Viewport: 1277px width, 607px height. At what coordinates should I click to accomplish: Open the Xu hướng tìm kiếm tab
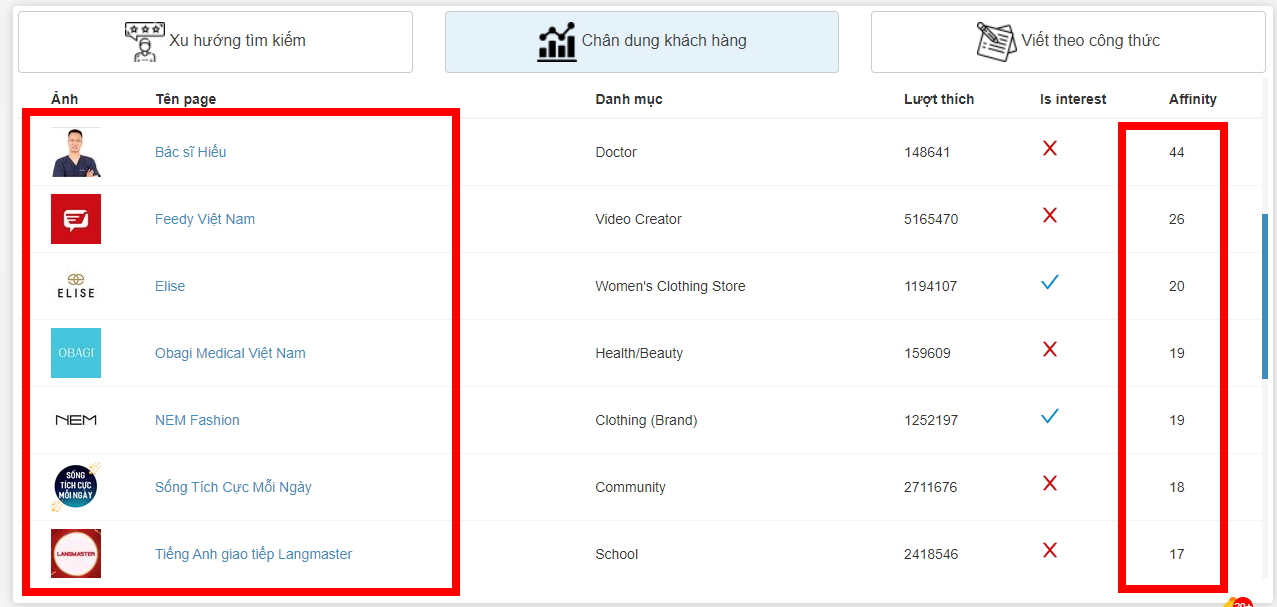click(215, 42)
